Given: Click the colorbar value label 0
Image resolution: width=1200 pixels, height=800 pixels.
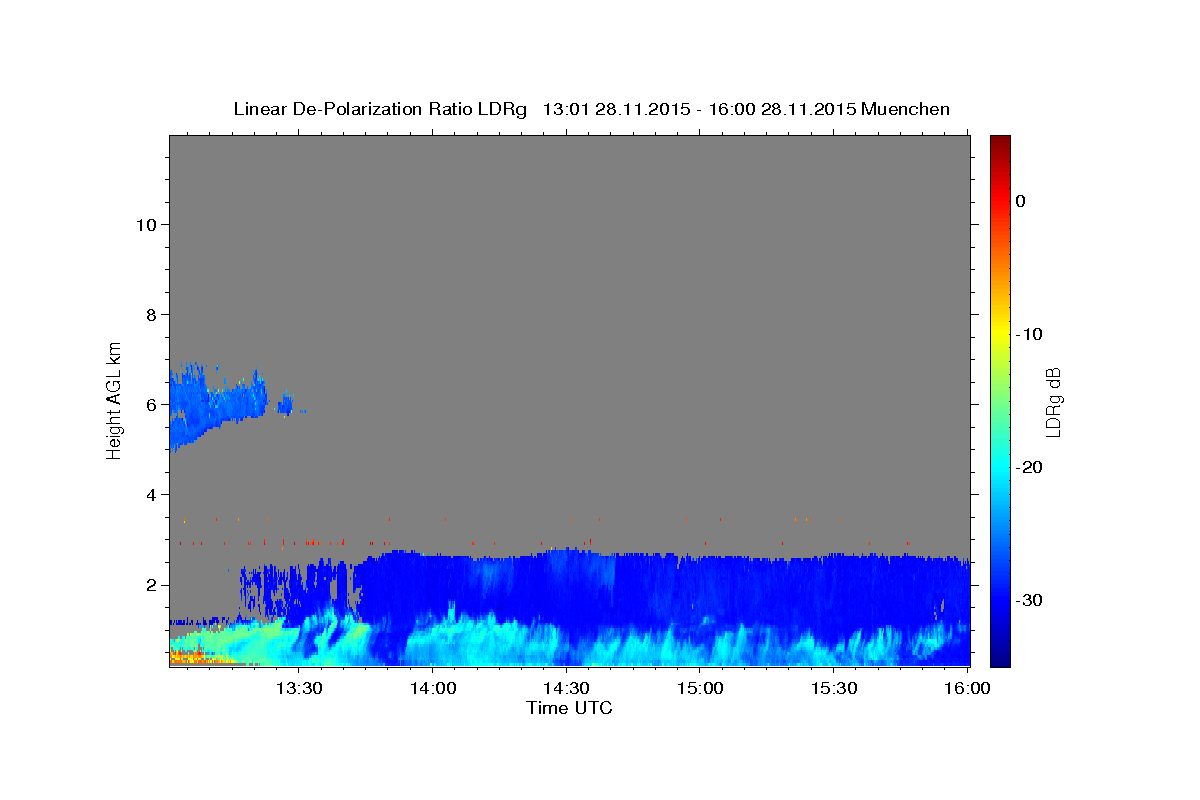Looking at the screenshot, I should pyautogui.click(x=1021, y=201).
